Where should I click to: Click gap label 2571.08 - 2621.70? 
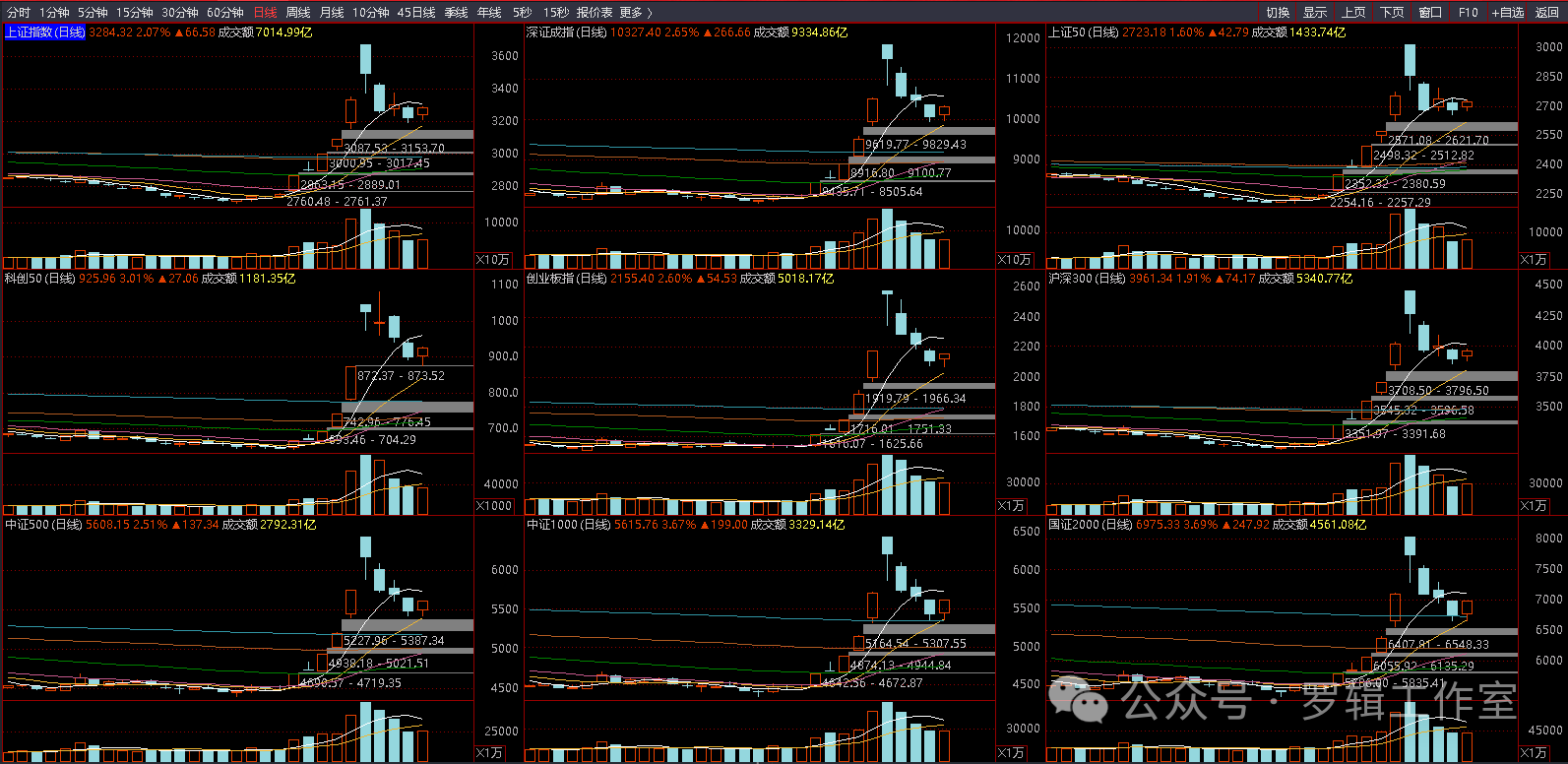1438,141
